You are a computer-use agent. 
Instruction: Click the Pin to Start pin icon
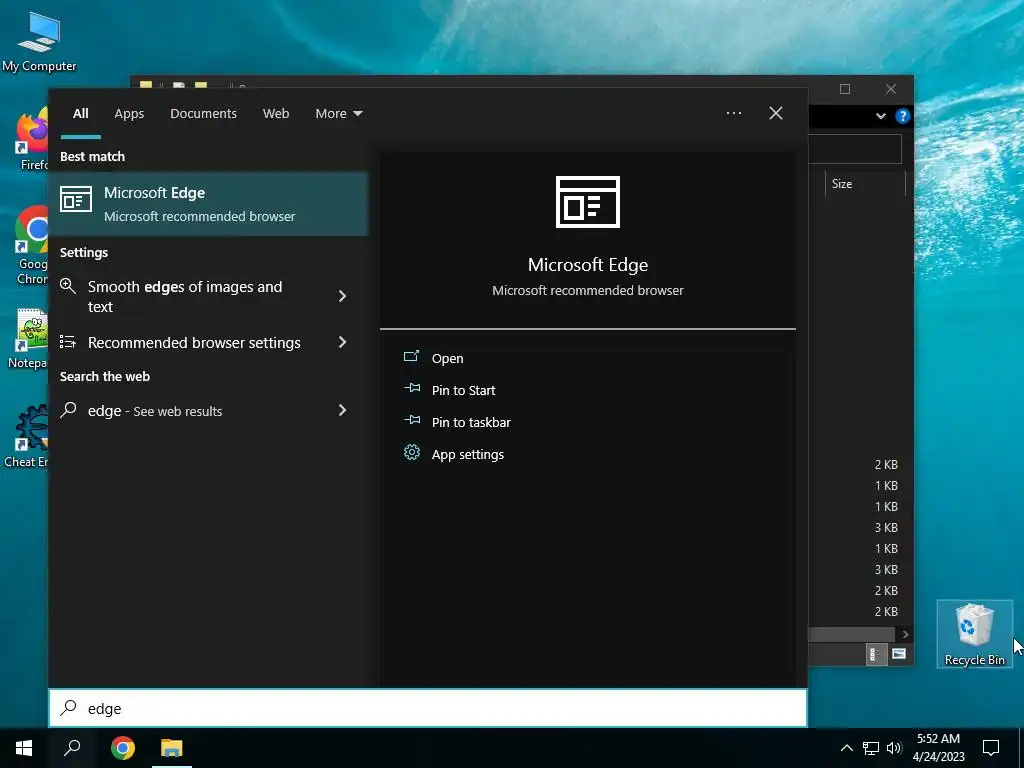[x=412, y=389]
